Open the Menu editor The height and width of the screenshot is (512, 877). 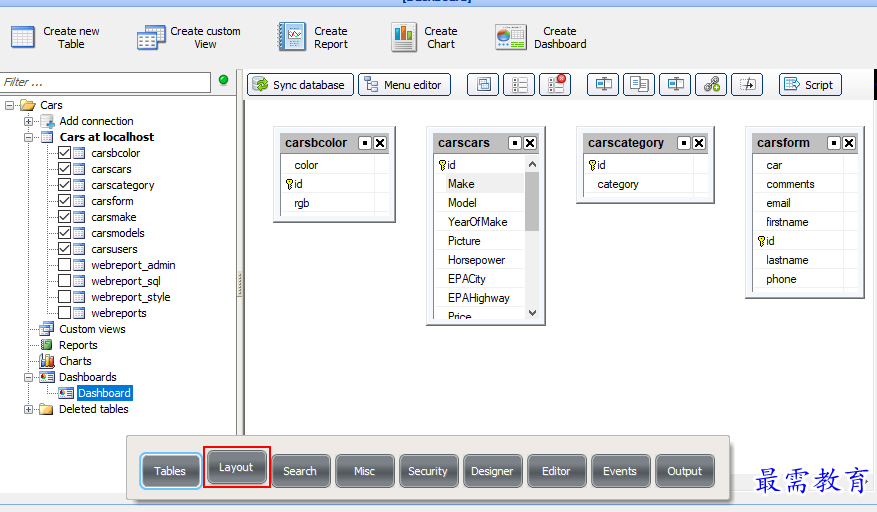[404, 85]
